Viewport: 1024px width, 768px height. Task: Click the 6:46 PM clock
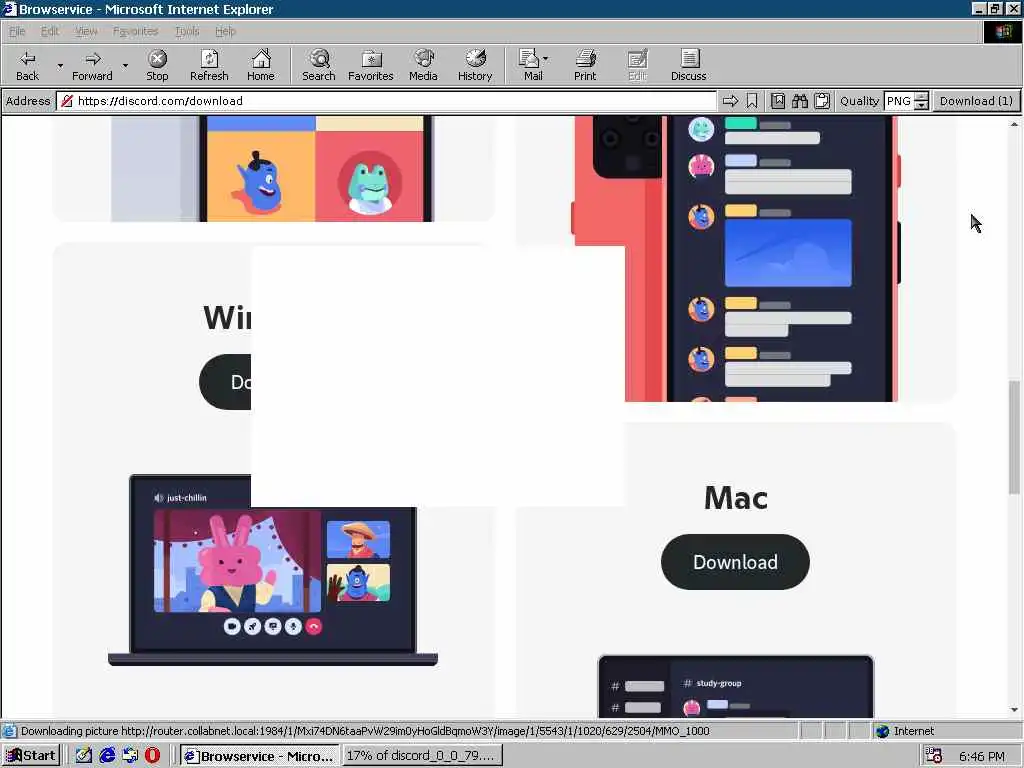pyautogui.click(x=982, y=756)
